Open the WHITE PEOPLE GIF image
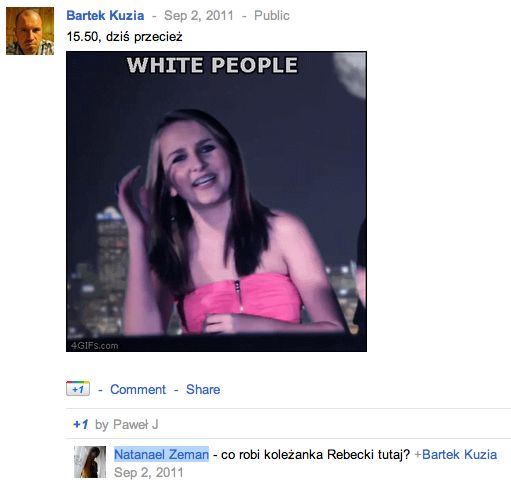Image resolution: width=511 pixels, height=488 pixels. coord(216,201)
